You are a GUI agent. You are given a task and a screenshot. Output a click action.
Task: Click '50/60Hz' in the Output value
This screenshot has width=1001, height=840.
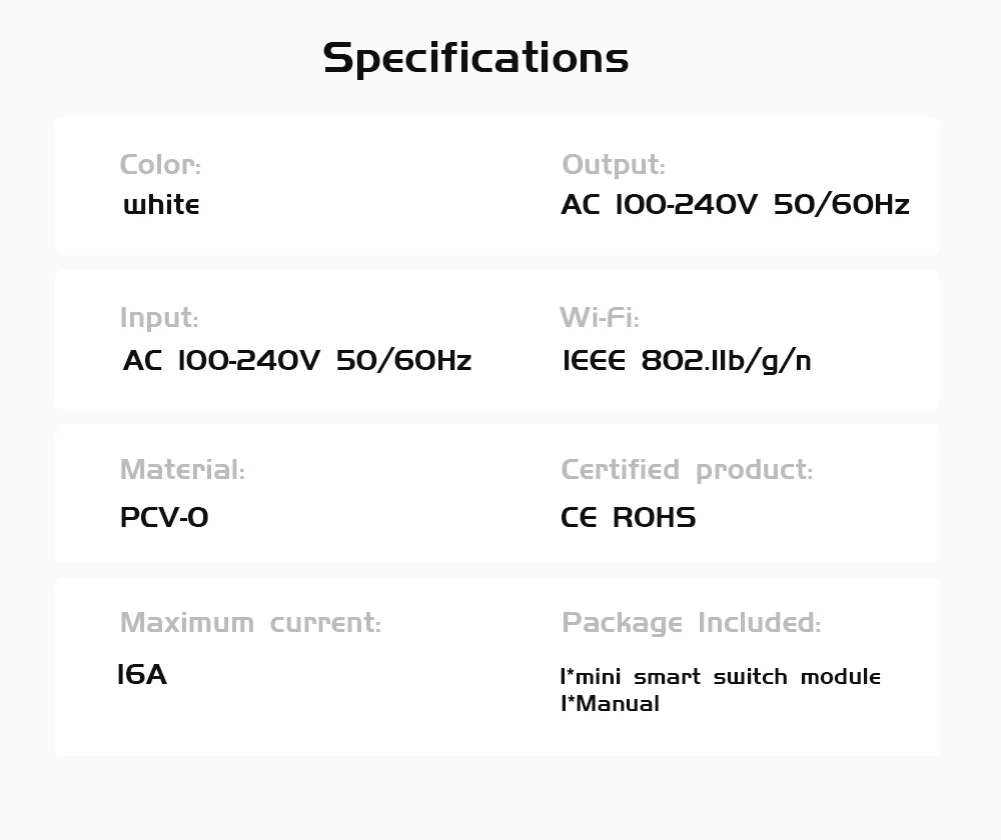[841, 205]
